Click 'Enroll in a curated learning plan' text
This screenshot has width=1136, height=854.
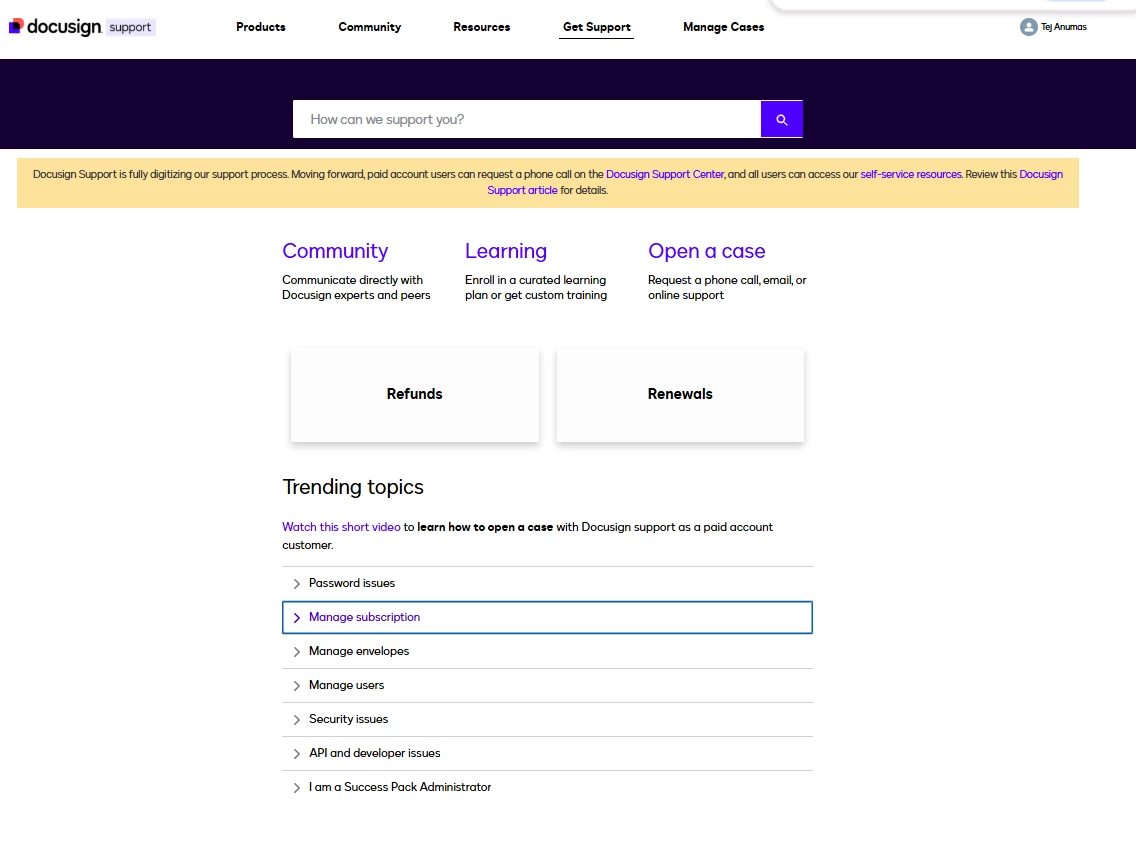535,288
